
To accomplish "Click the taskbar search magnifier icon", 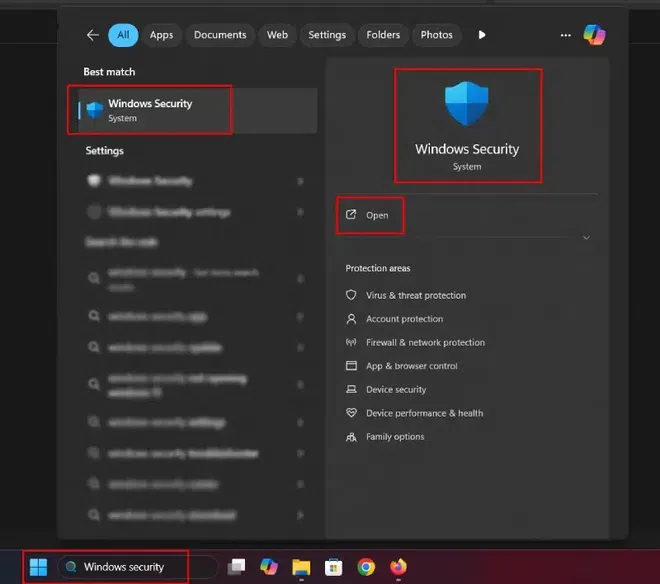I will (71, 567).
